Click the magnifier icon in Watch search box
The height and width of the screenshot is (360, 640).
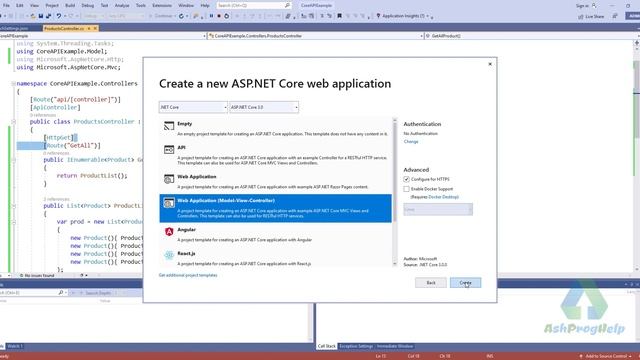point(61,293)
